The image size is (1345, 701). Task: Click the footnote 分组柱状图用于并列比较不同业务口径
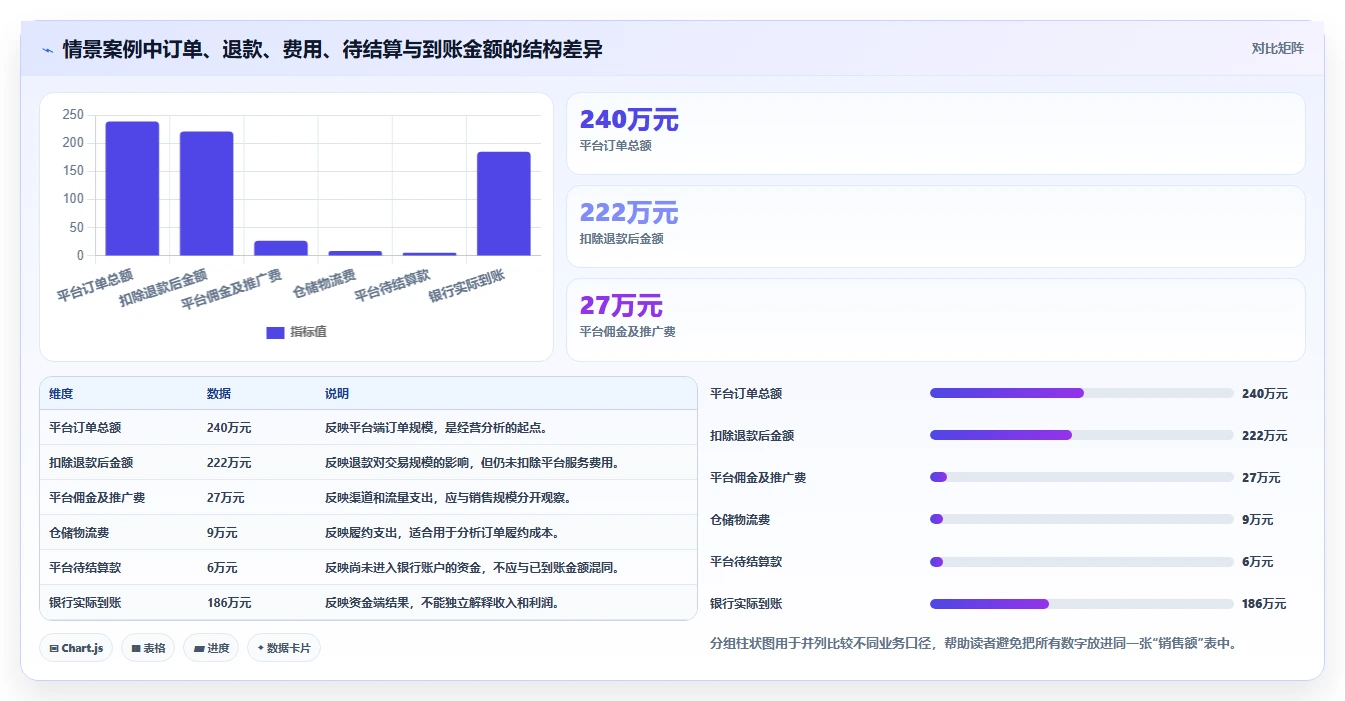coord(974,644)
